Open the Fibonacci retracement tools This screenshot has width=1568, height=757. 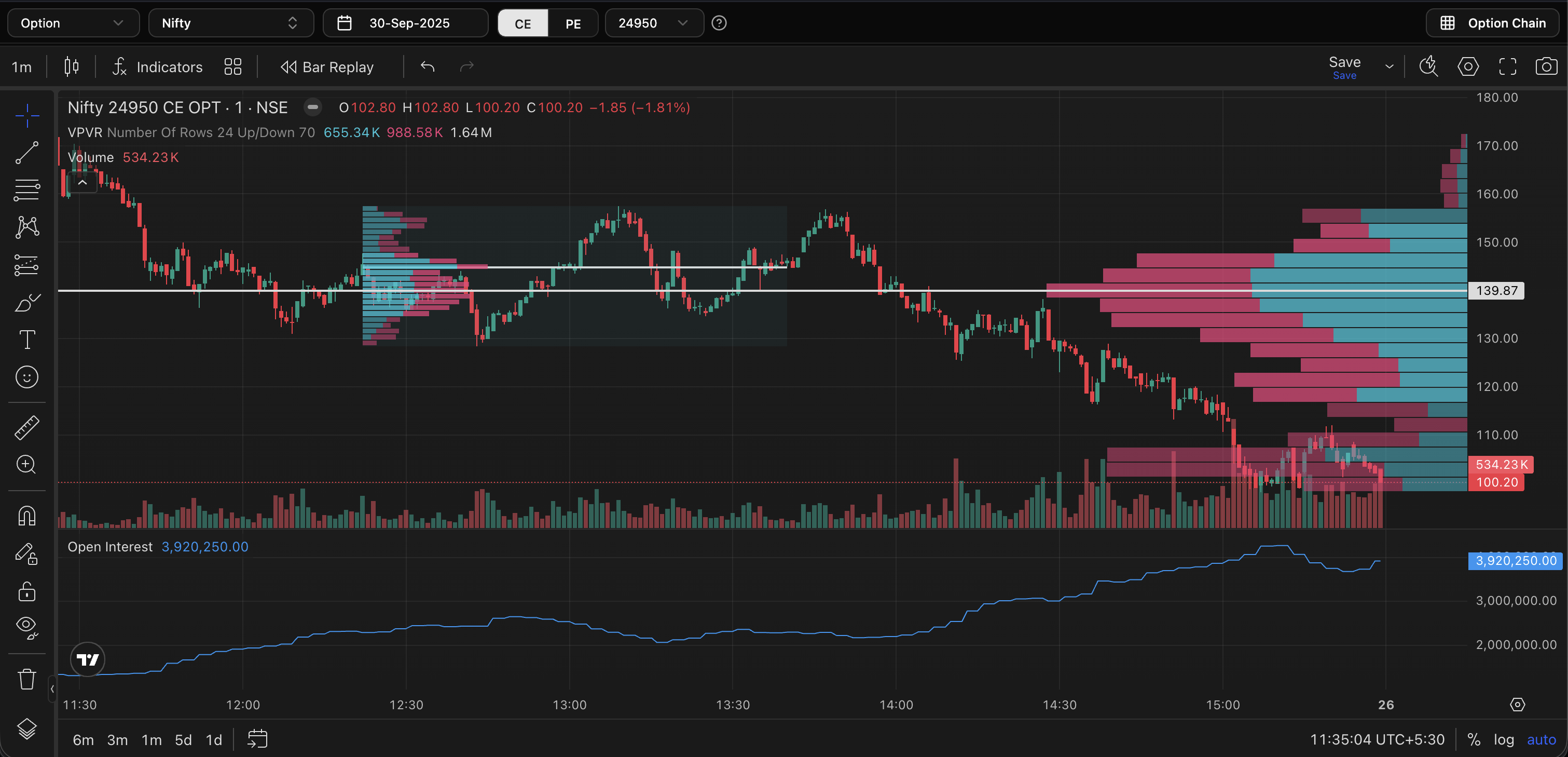[x=27, y=190]
